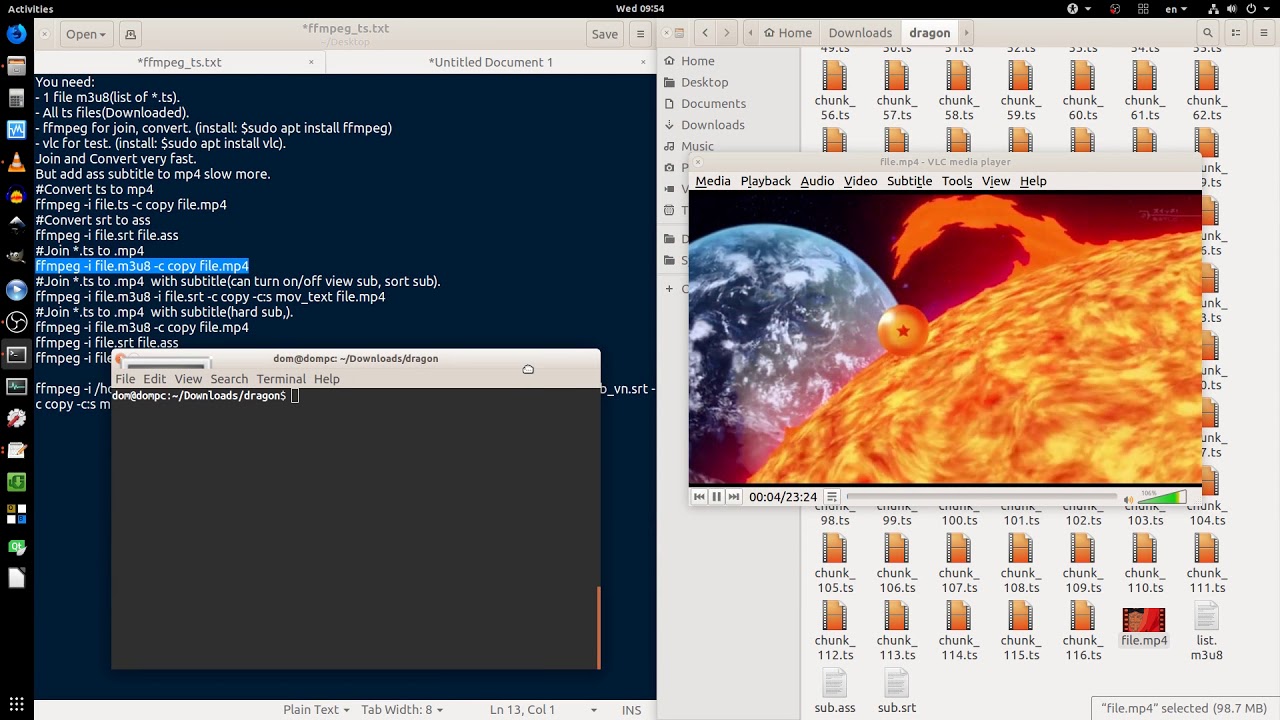Click the dragon path bar button
Viewport: 1280px width, 720px height.
coord(929,33)
